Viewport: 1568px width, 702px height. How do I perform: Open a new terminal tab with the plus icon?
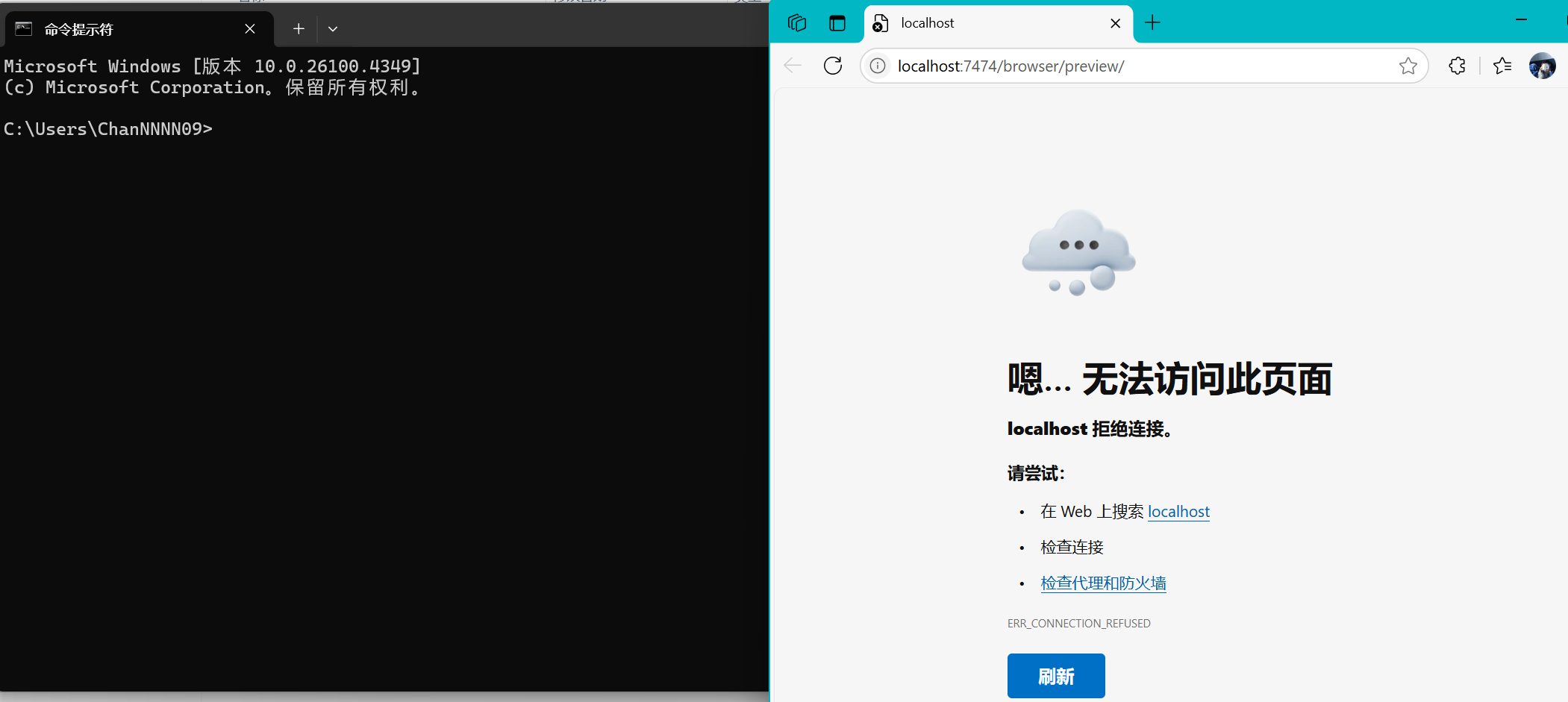coord(298,28)
